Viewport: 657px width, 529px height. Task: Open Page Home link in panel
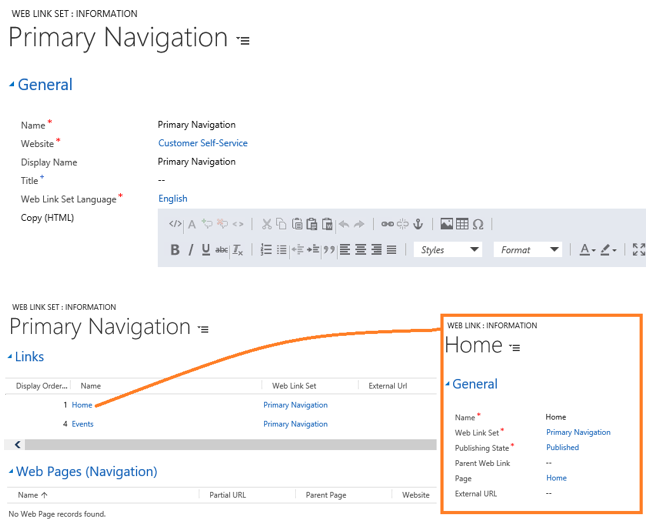click(556, 478)
